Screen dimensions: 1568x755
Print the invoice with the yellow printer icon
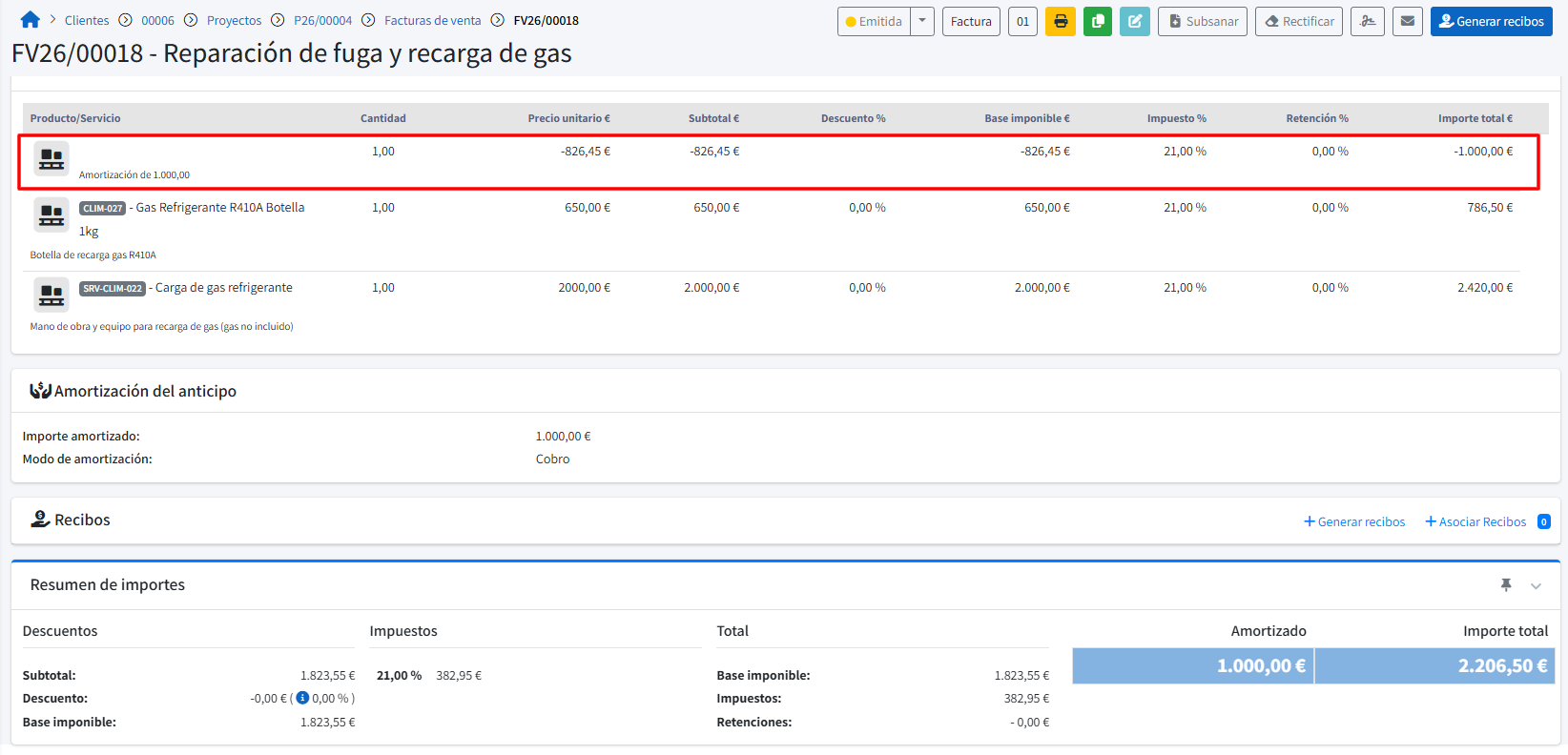(1060, 21)
